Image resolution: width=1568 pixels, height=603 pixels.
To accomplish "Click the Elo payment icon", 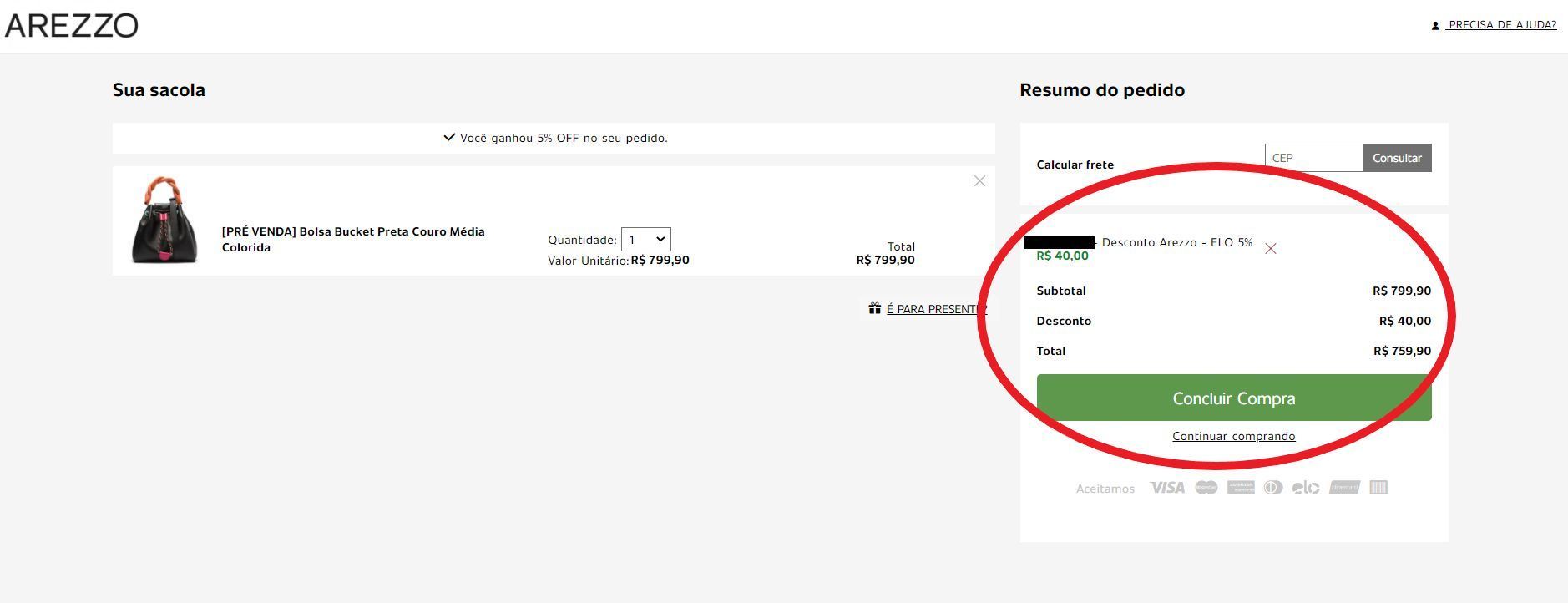I will [1306, 488].
